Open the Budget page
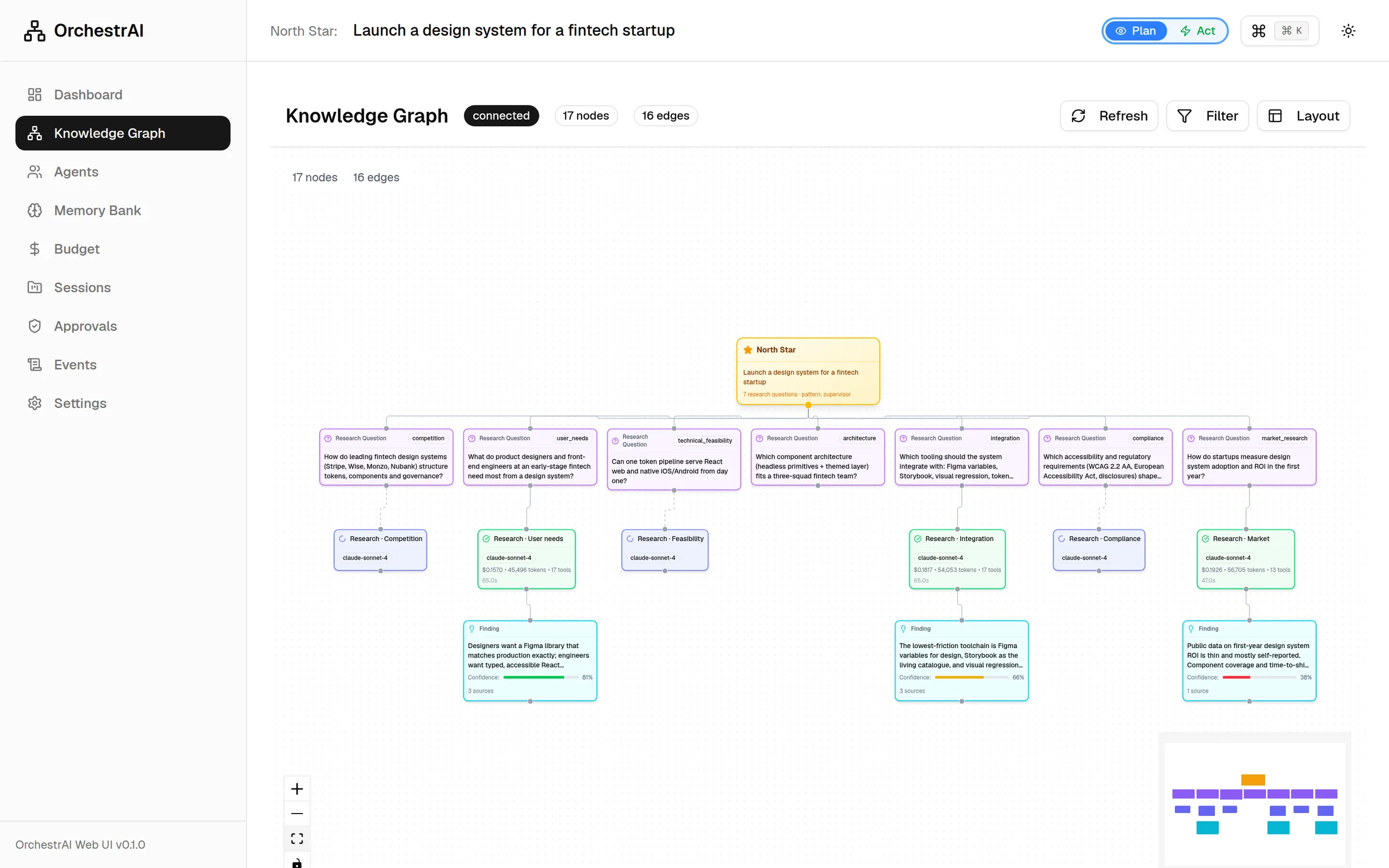 123,249
